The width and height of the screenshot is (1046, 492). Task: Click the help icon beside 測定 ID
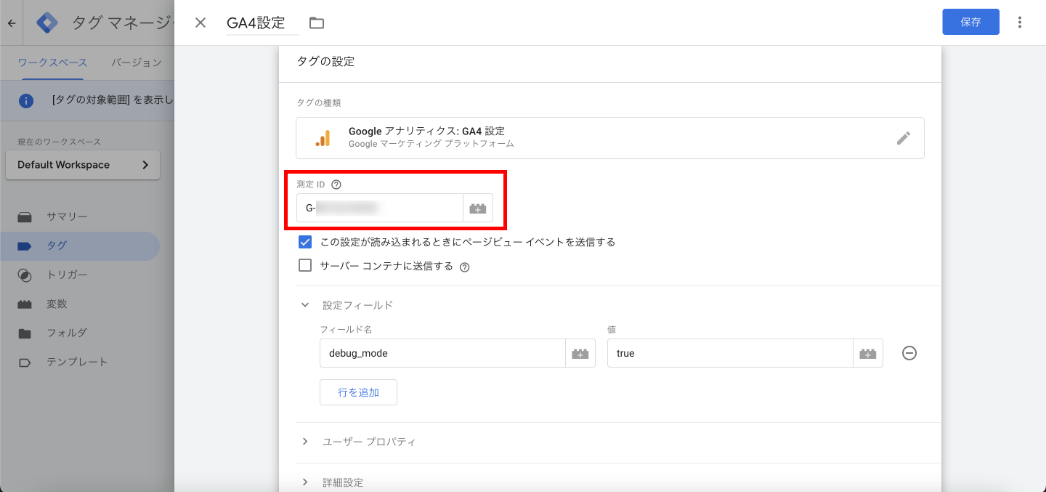[x=336, y=184]
